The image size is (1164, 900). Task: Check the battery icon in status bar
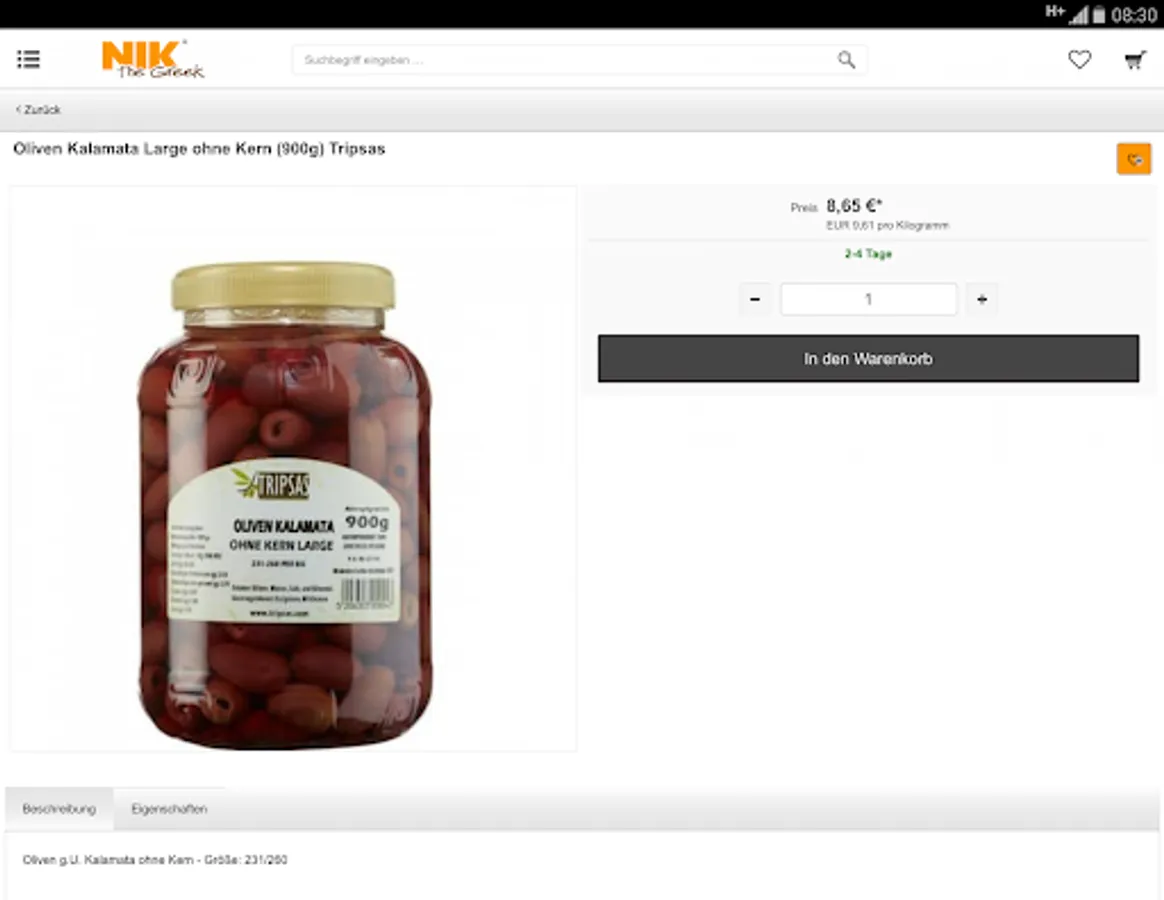(x=1099, y=14)
